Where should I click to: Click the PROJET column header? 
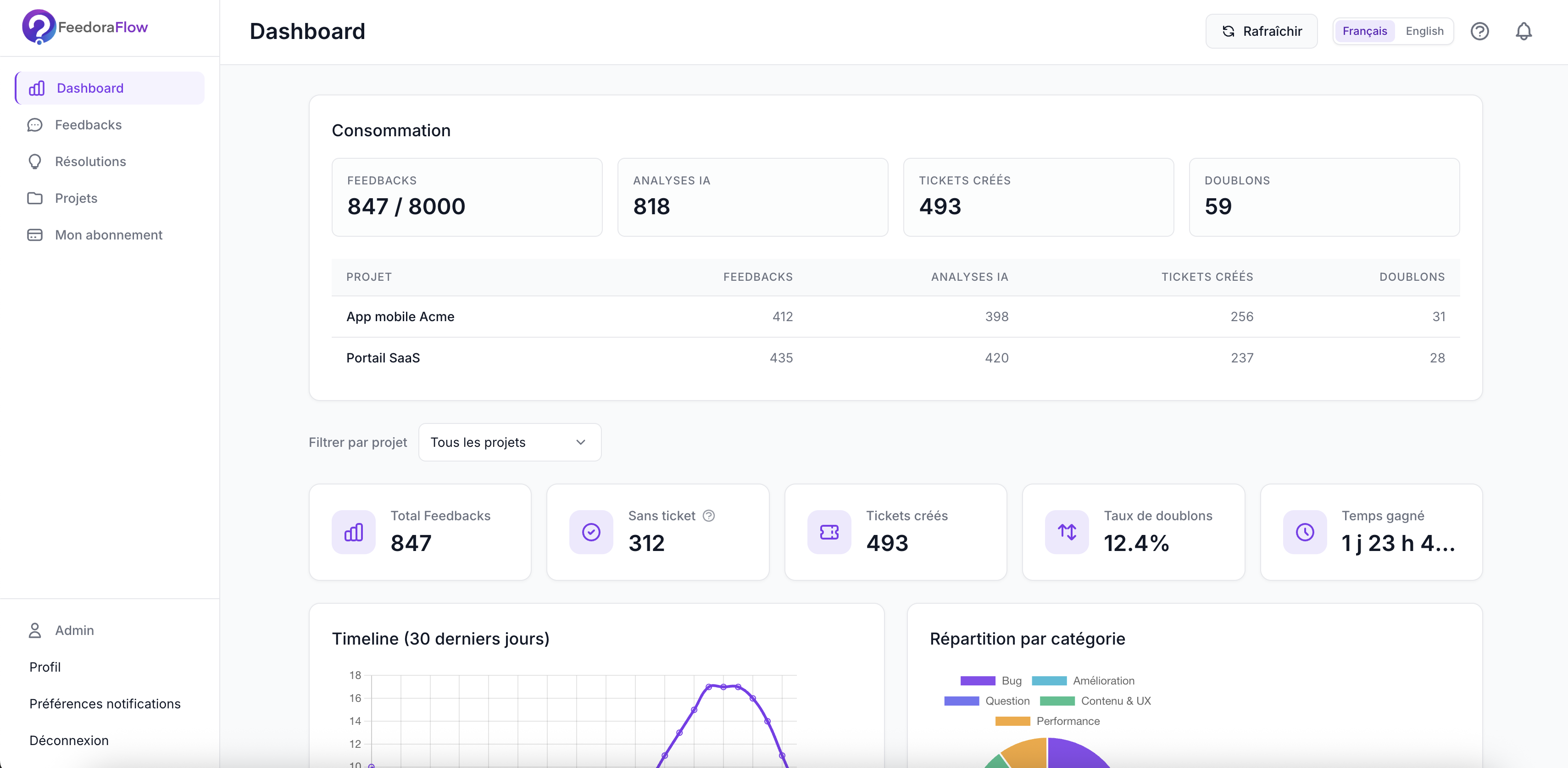point(369,277)
